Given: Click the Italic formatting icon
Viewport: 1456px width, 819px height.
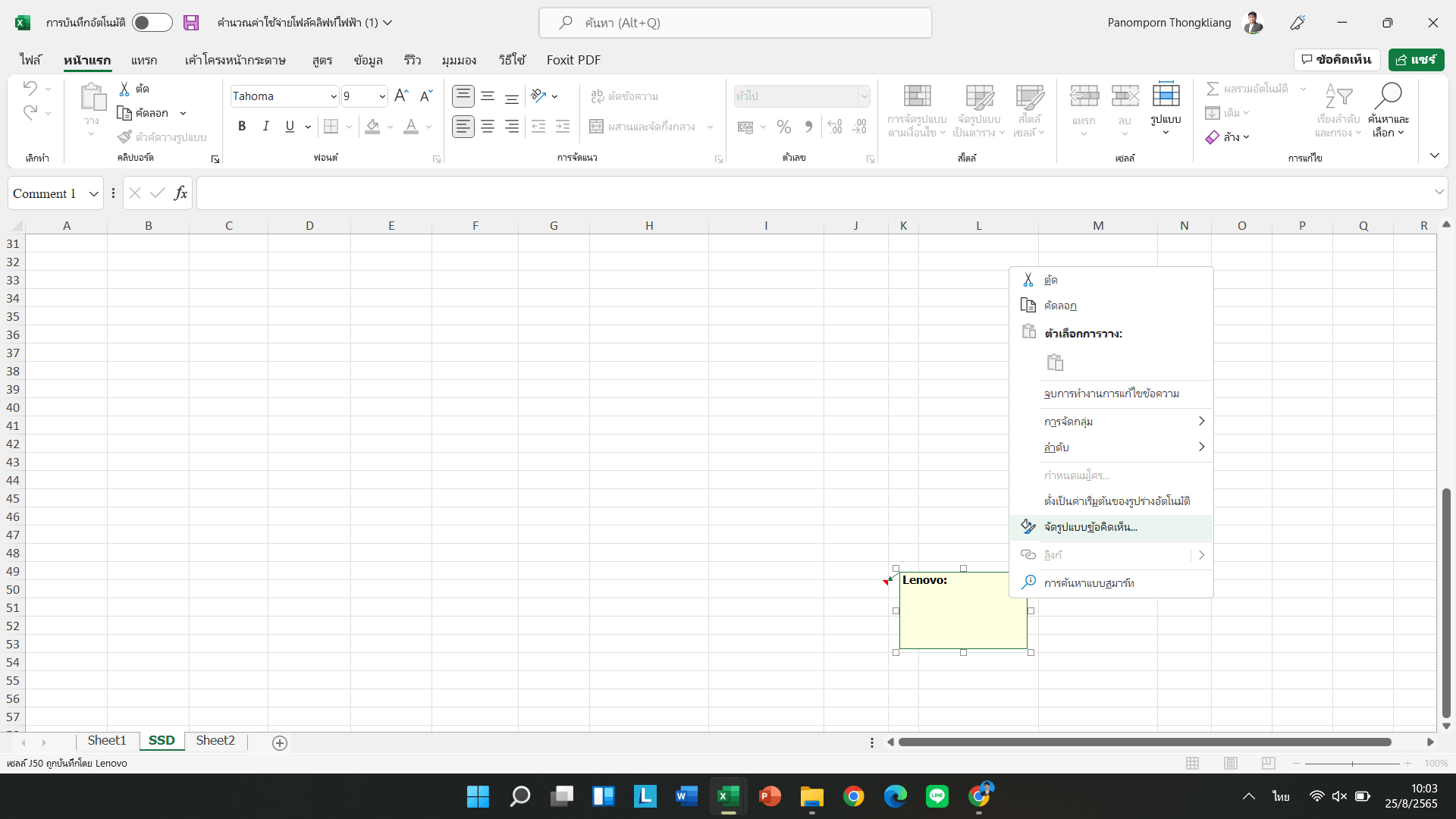Looking at the screenshot, I should click(x=265, y=127).
